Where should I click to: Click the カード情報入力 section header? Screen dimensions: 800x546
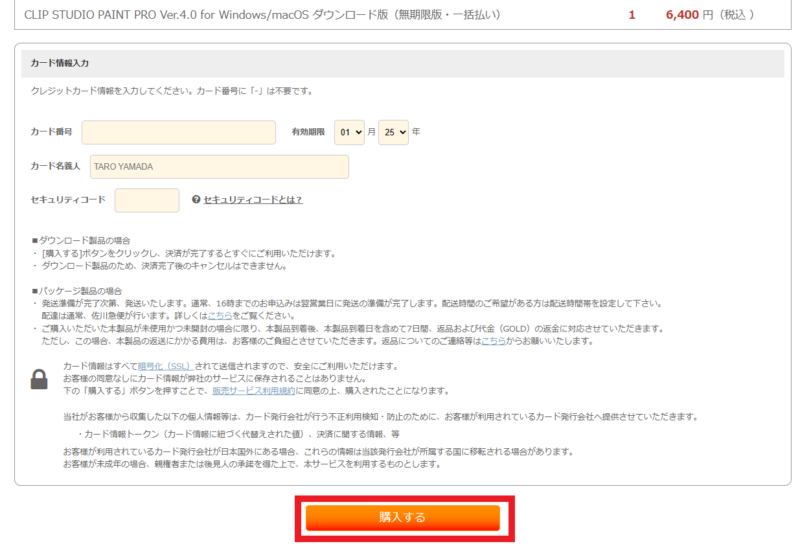click(403, 63)
